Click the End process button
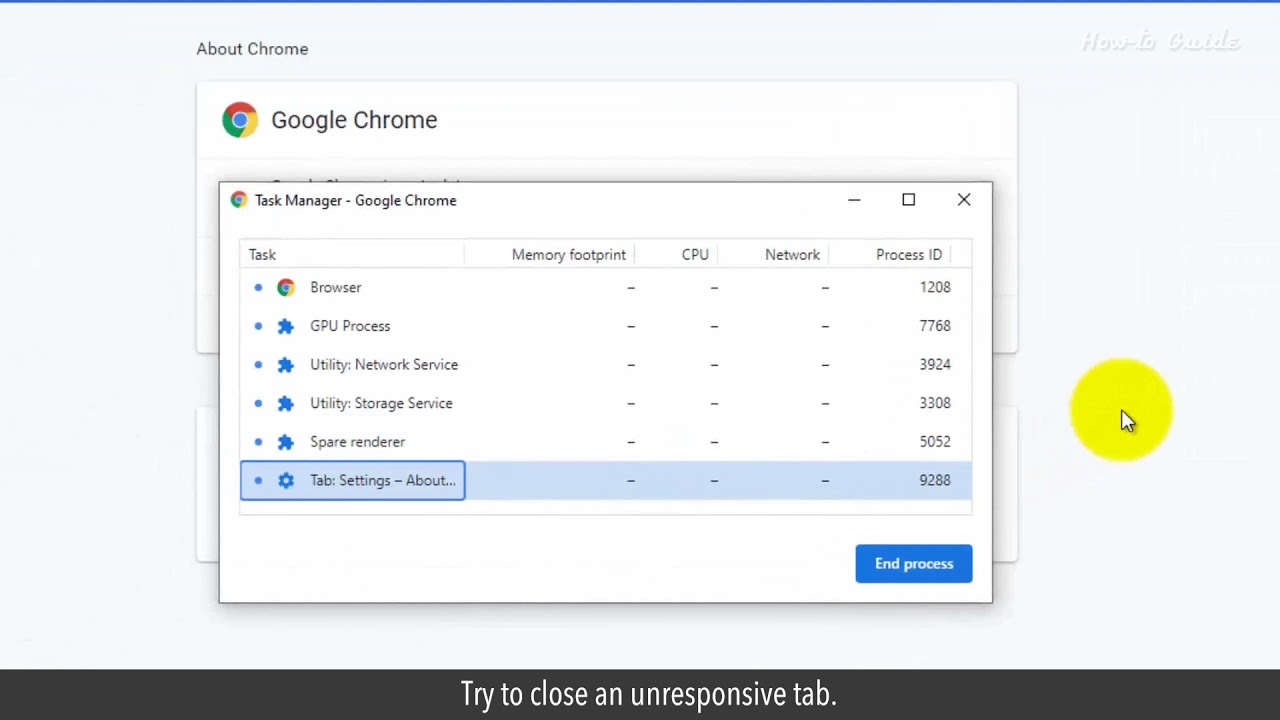1280x720 pixels. coord(914,564)
